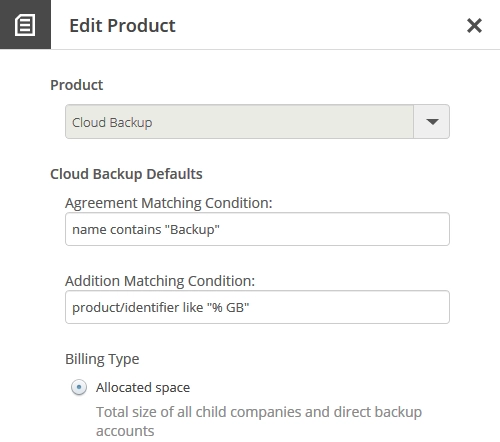500x442 pixels.
Task: Click the name contains "Backup" text
Action: [146, 230]
